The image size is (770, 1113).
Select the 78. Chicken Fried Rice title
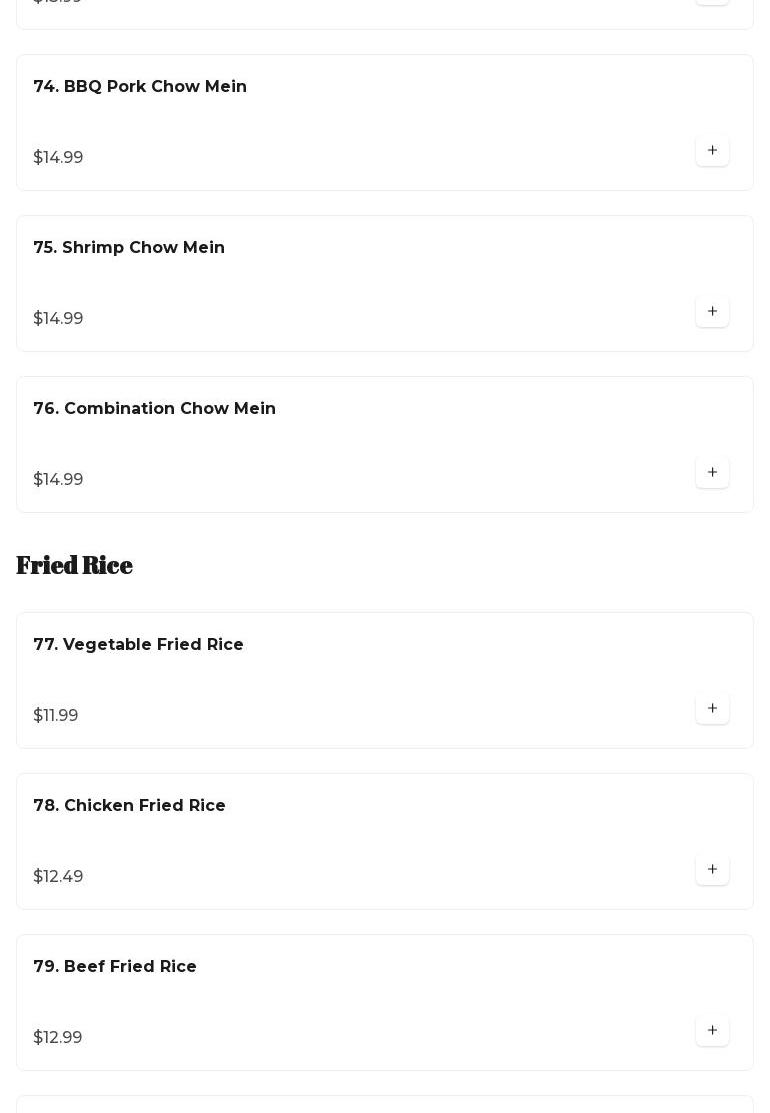(129, 805)
